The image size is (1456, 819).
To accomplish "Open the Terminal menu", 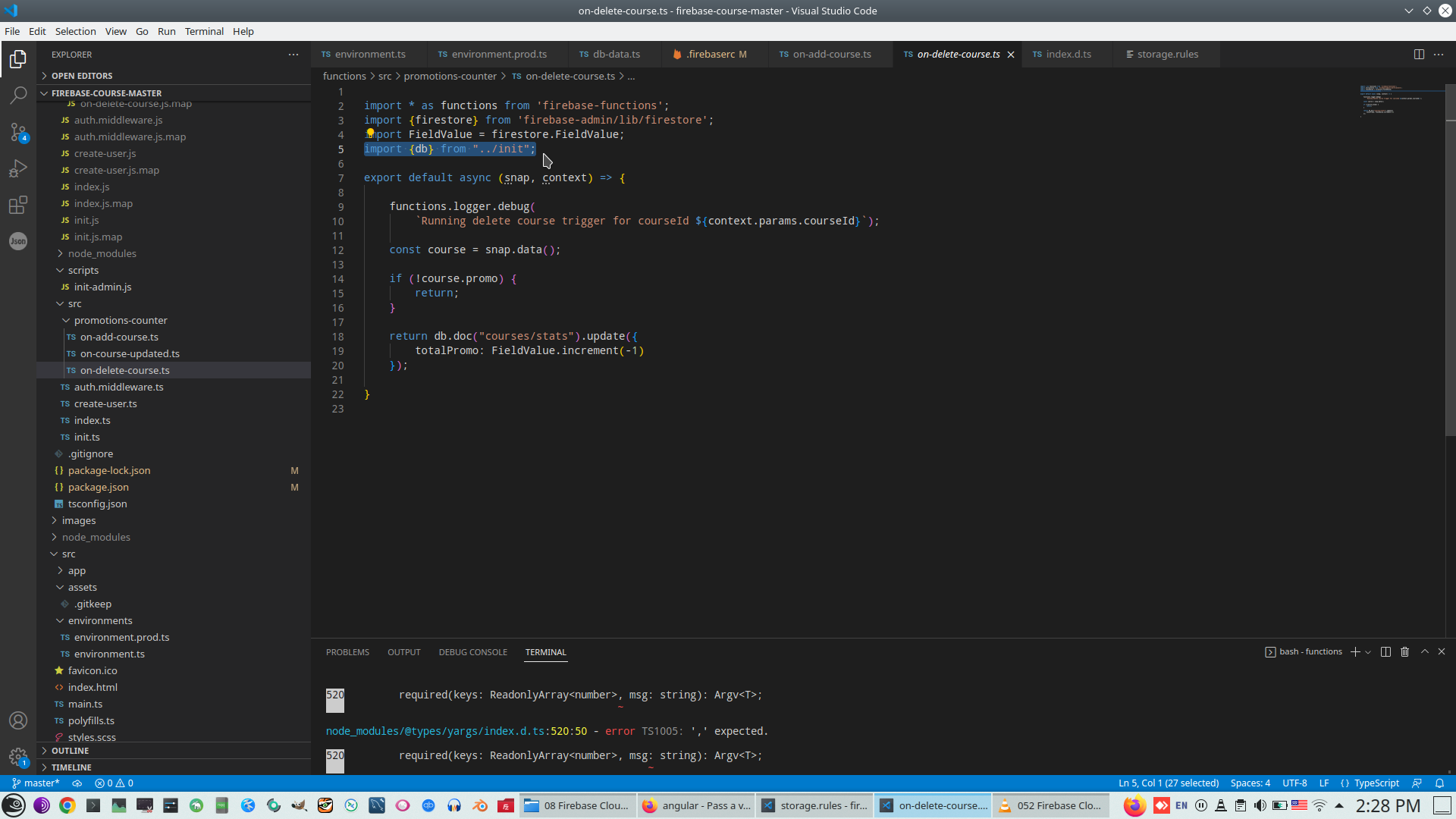I will (x=204, y=31).
